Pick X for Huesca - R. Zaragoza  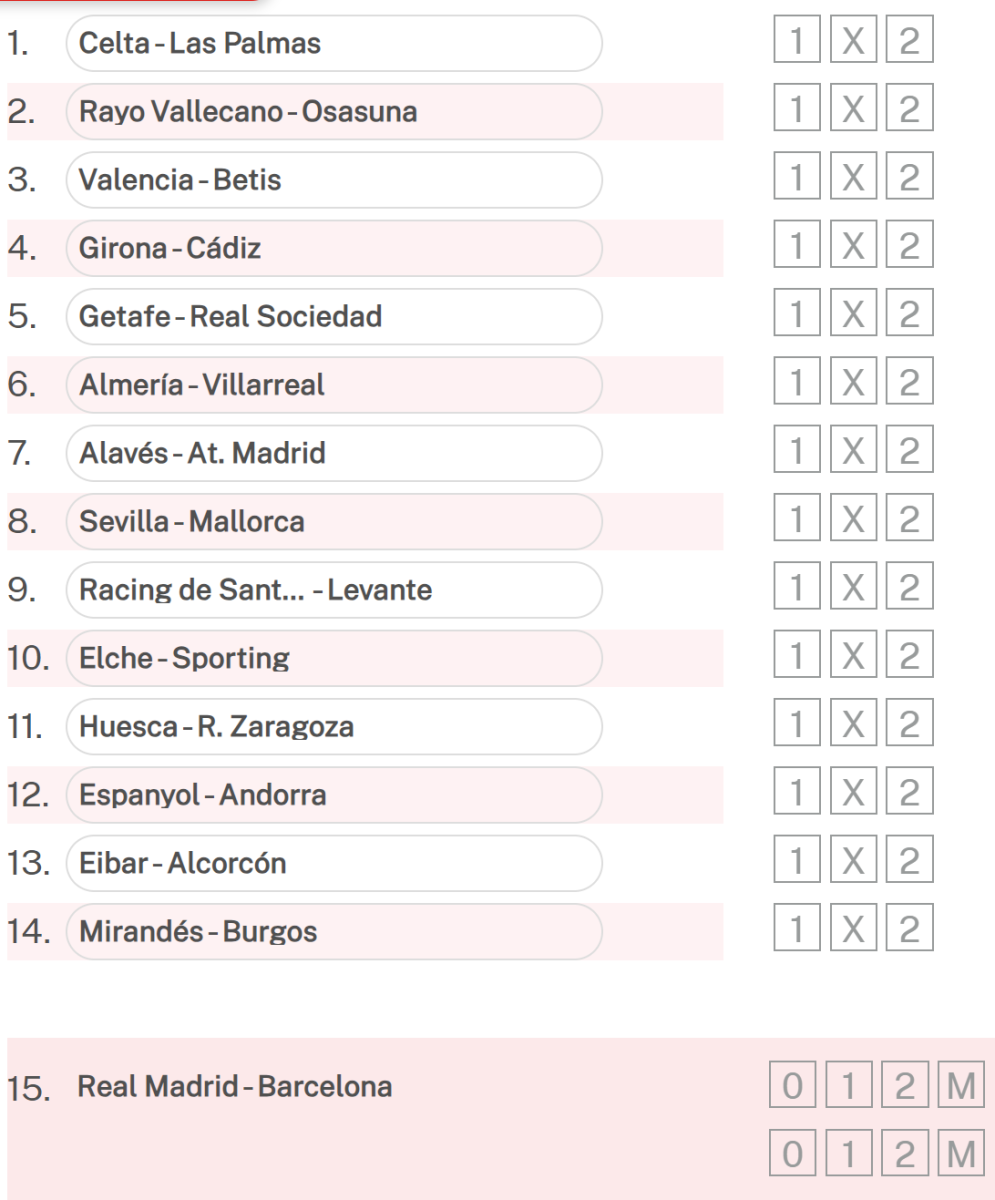853,727
